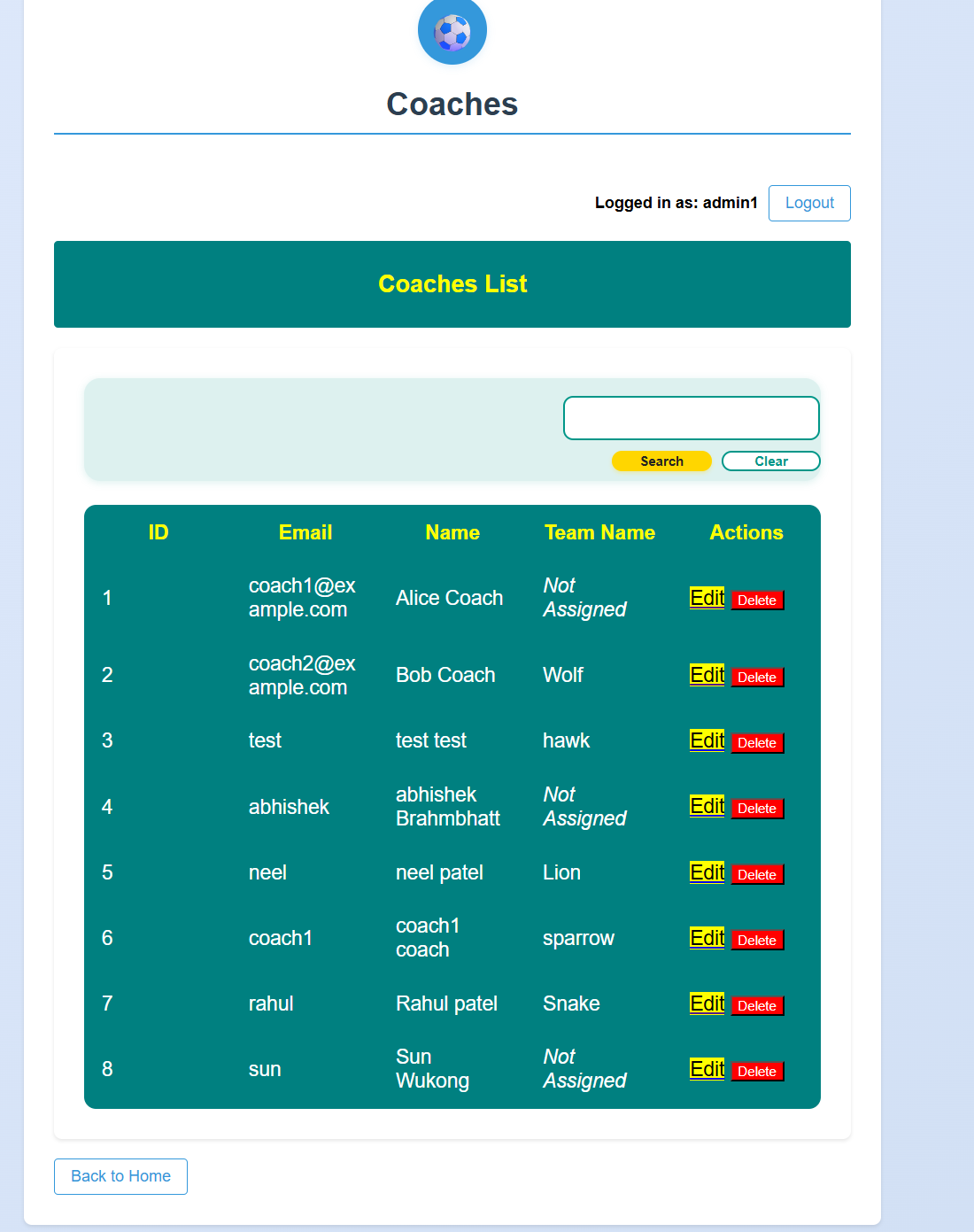Delete the Rahul patel row
The image size is (974, 1232).
757,1006
